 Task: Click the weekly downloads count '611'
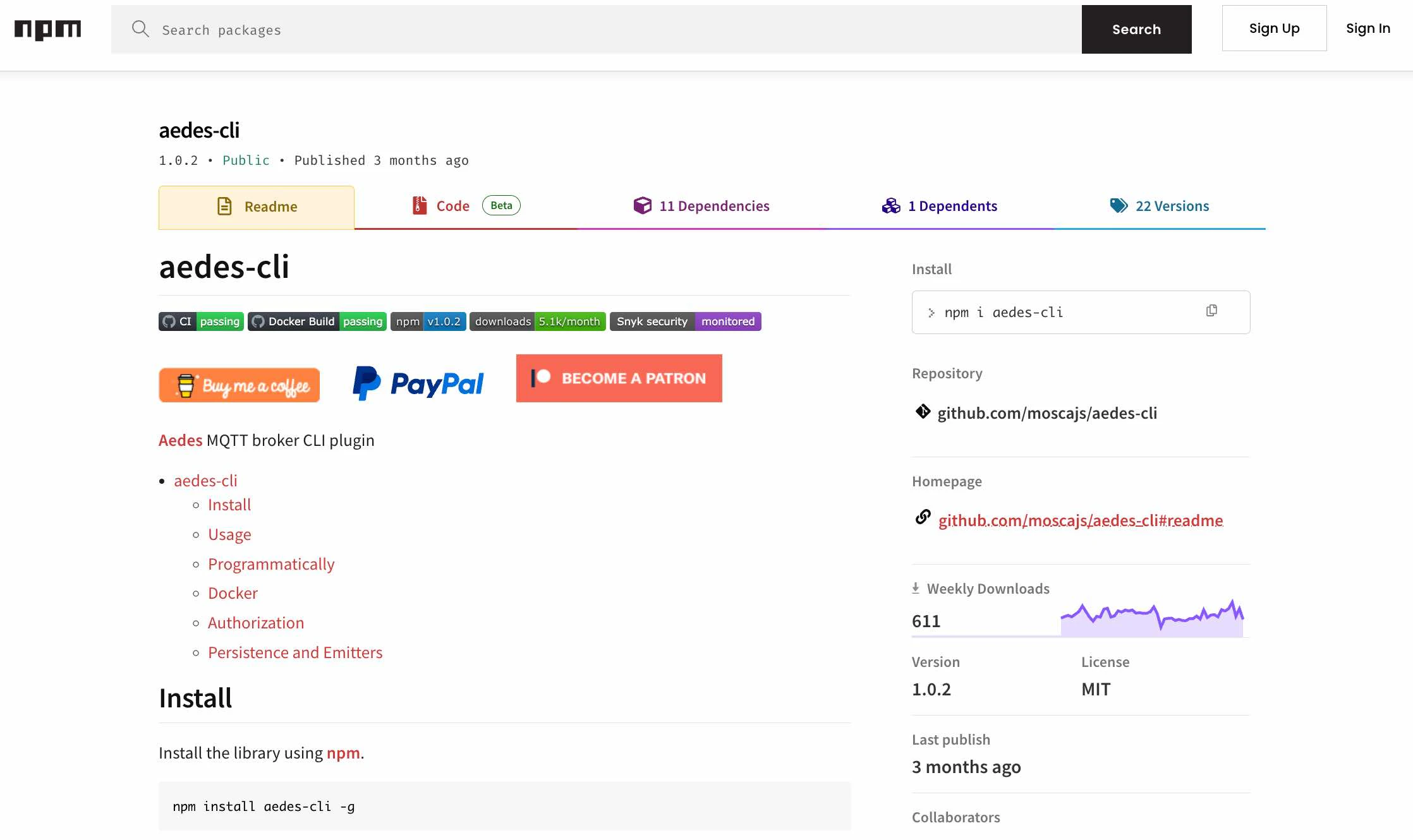pyautogui.click(x=926, y=621)
